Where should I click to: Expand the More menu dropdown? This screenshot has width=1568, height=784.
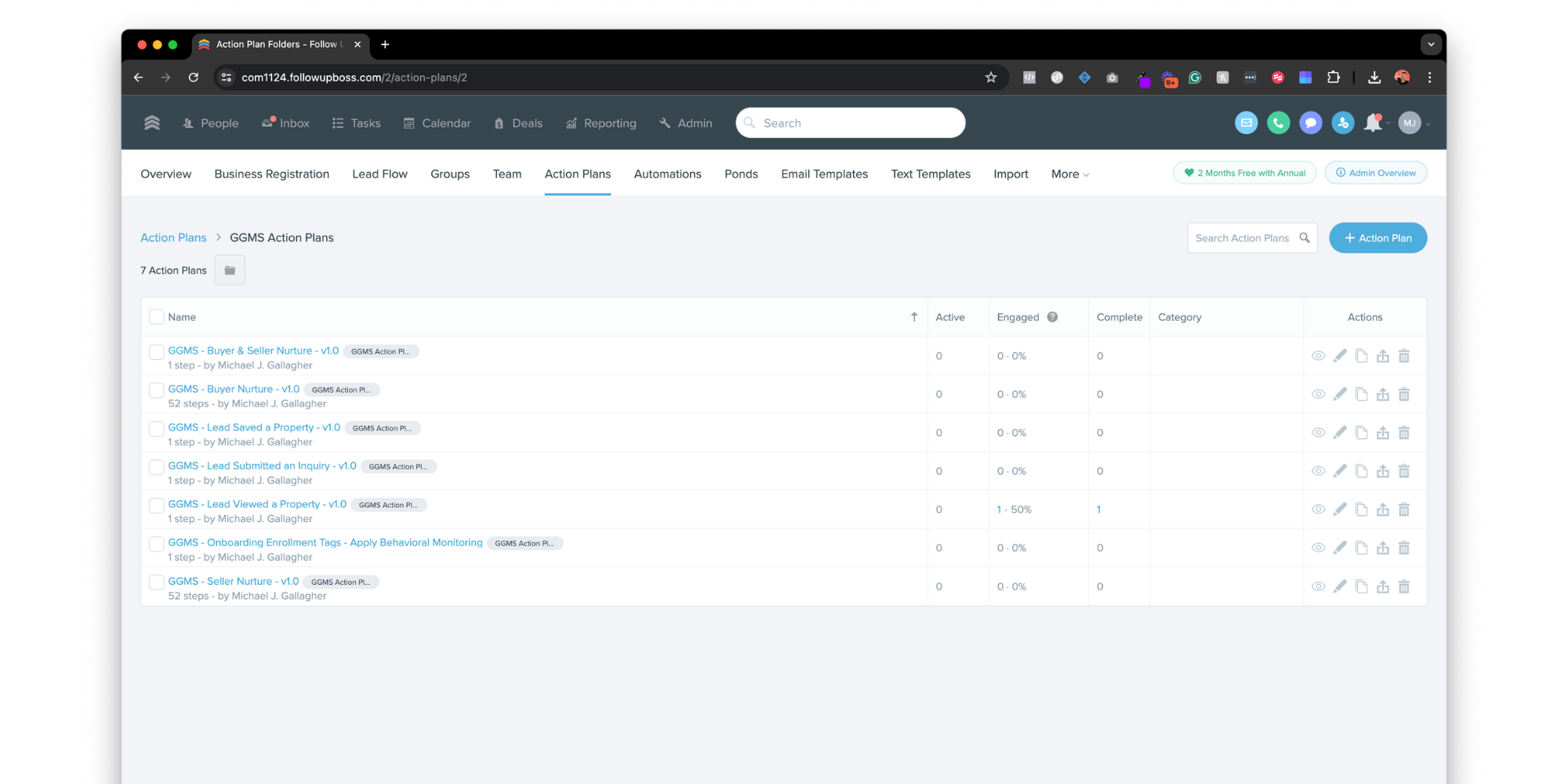click(1070, 174)
